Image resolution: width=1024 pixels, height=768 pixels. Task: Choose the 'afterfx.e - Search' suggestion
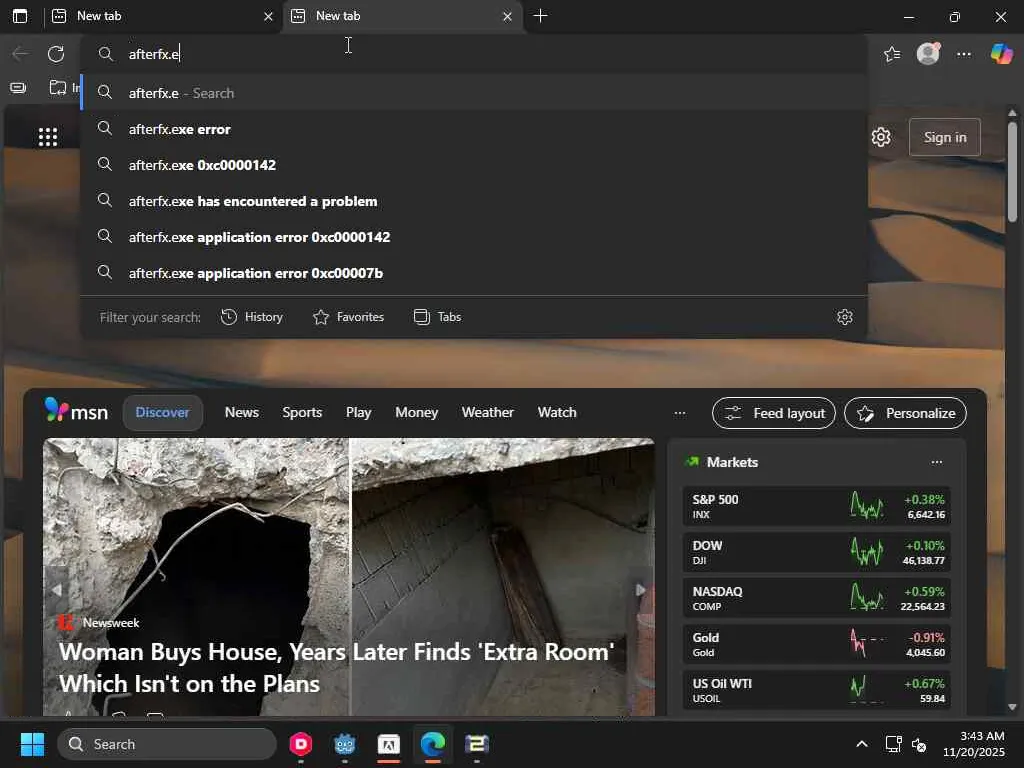click(473, 93)
